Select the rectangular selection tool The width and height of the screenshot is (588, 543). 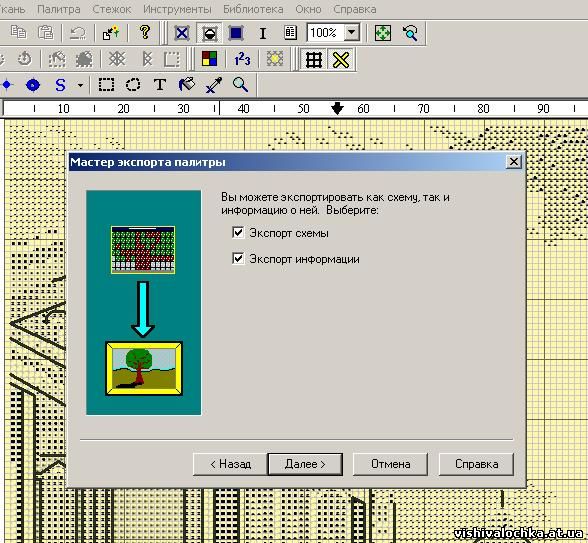(106, 85)
